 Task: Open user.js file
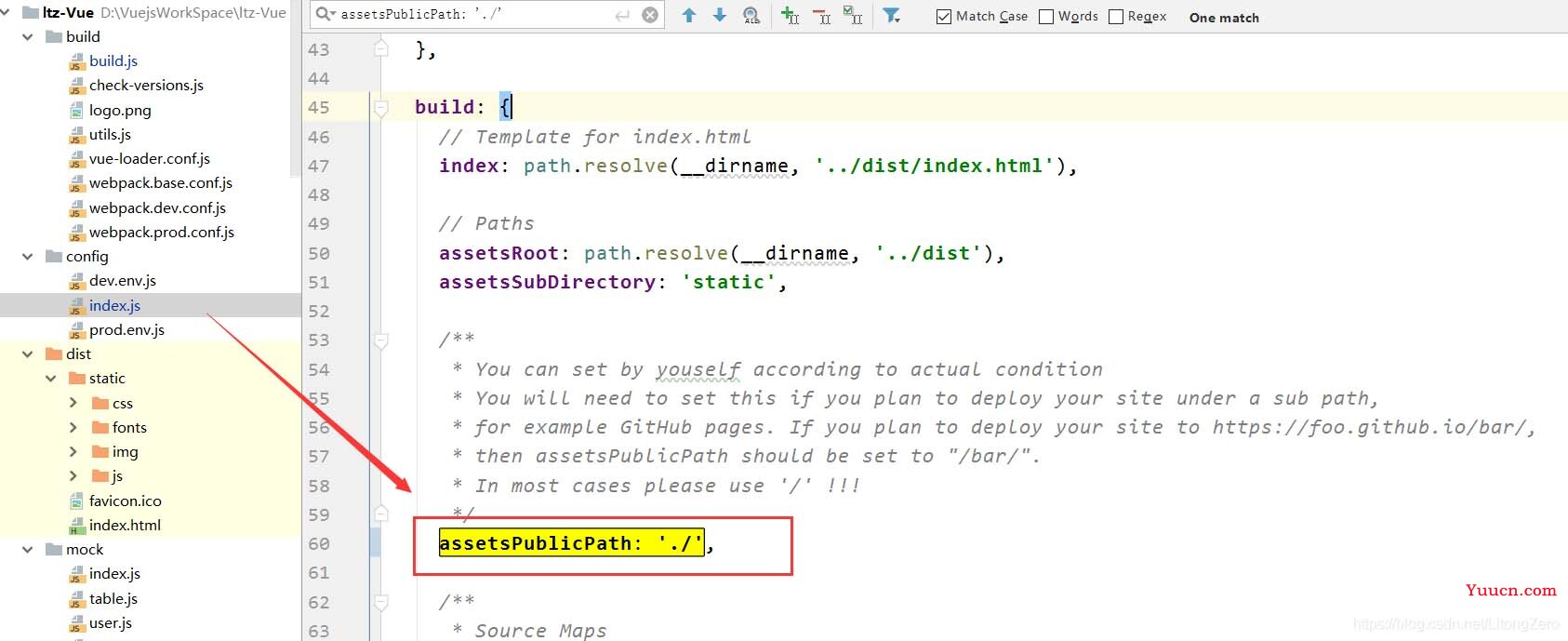pyautogui.click(x=111, y=622)
